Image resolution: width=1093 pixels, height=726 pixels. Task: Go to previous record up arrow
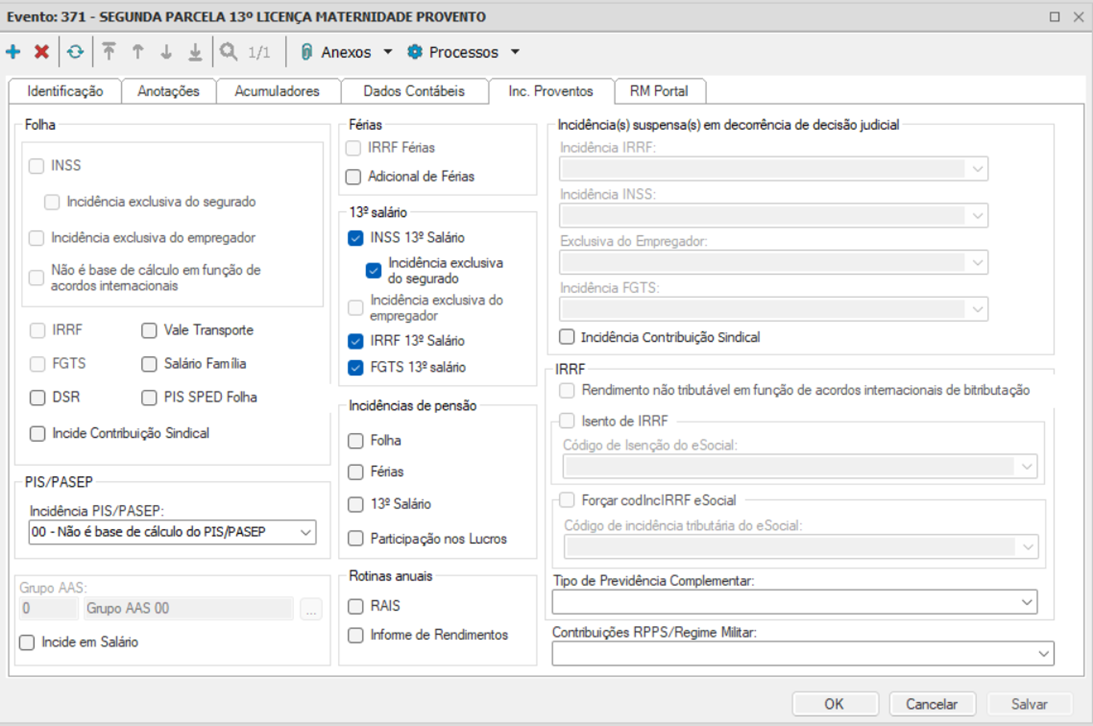coord(138,52)
